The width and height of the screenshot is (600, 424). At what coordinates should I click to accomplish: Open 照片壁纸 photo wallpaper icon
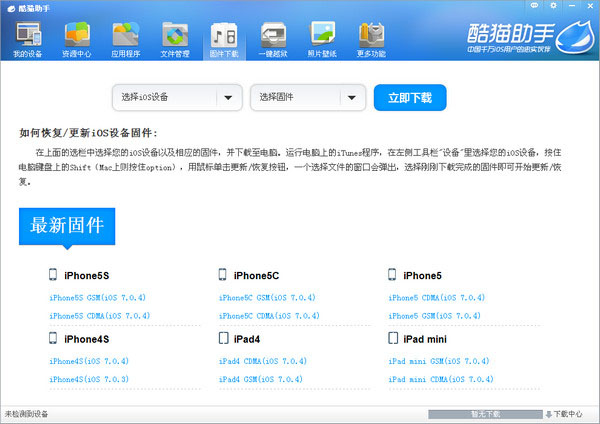coord(322,40)
